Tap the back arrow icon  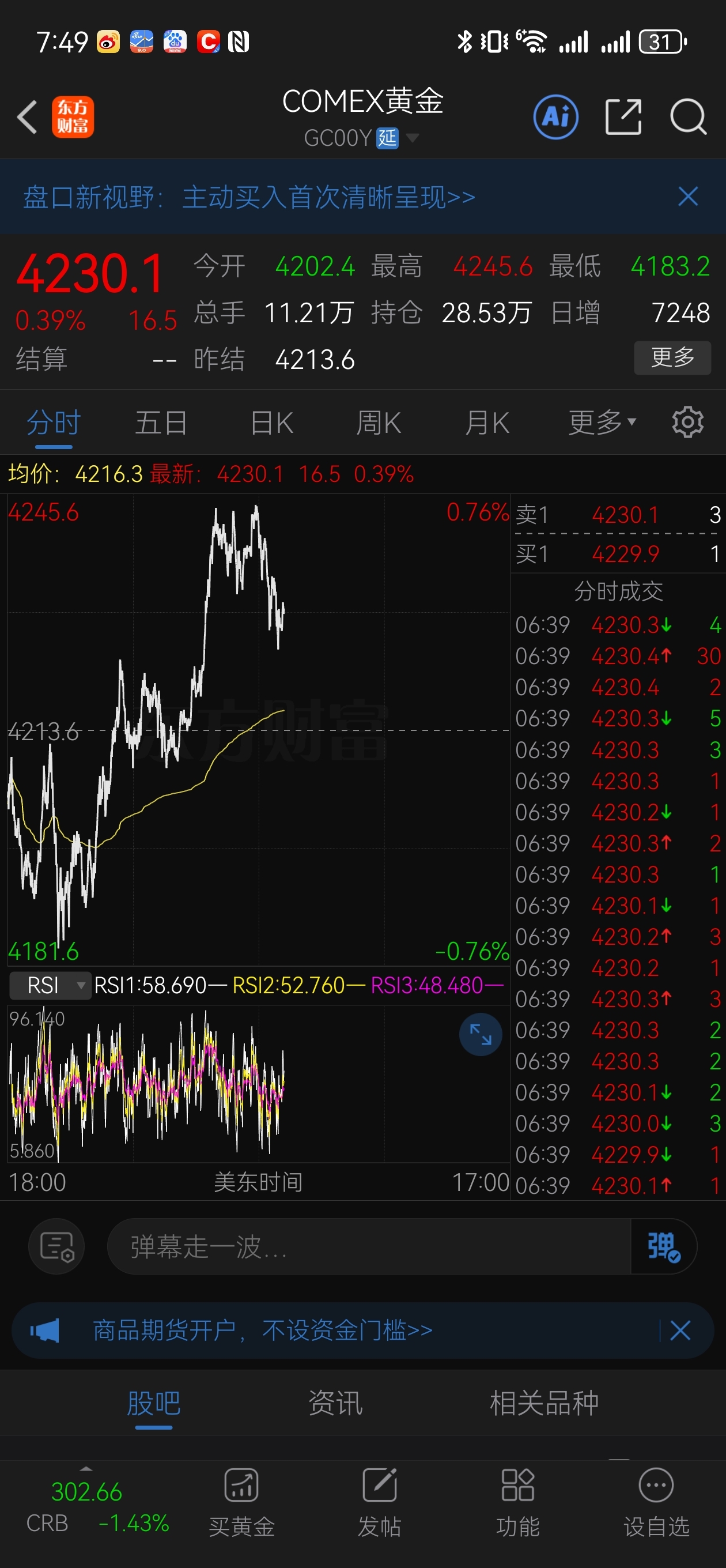click(x=28, y=117)
